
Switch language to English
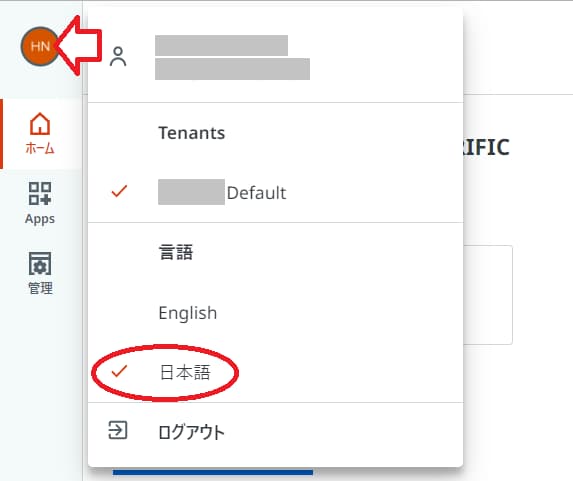pos(276,313)
